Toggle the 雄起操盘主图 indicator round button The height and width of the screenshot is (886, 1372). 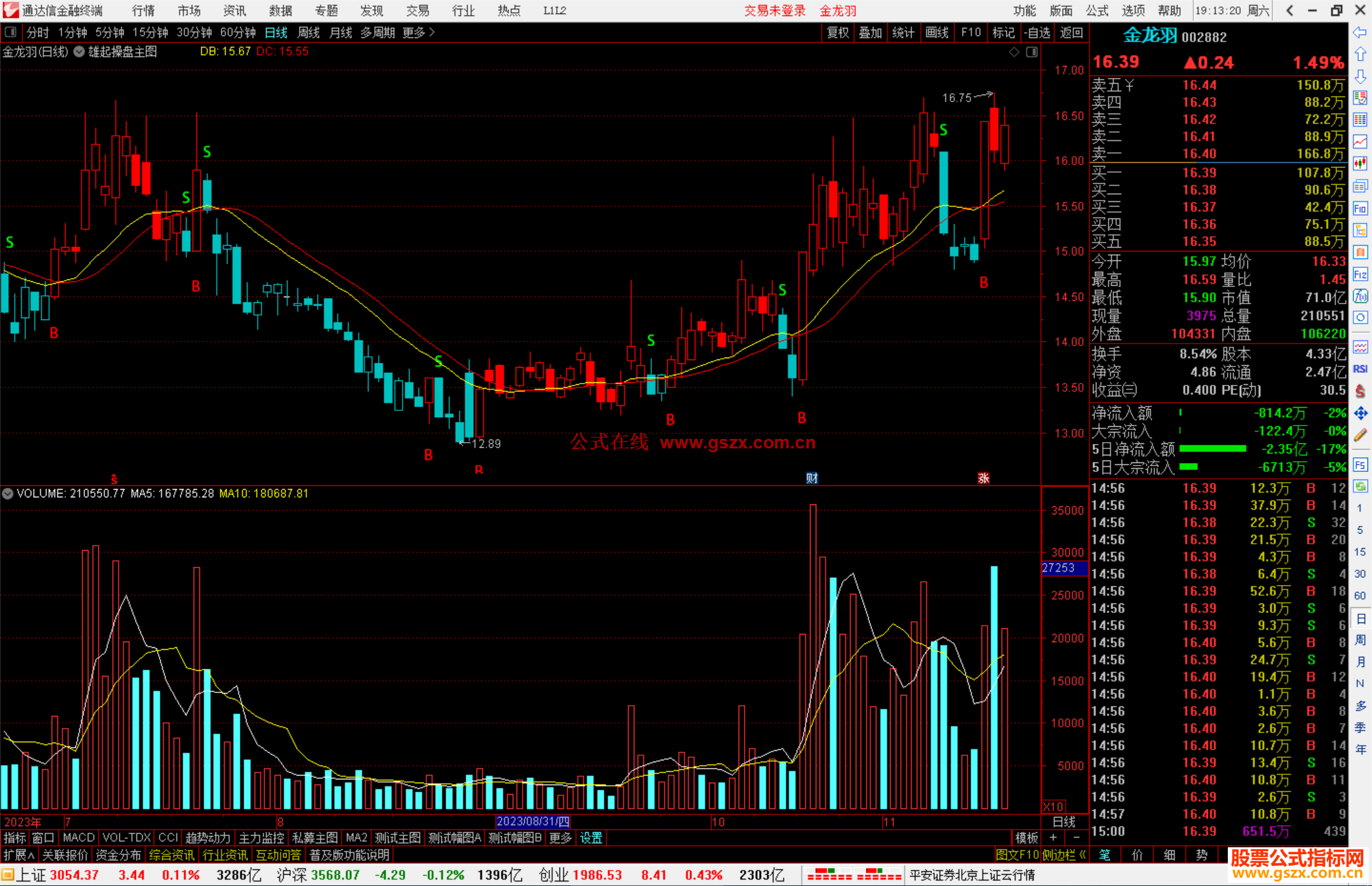tap(79, 52)
